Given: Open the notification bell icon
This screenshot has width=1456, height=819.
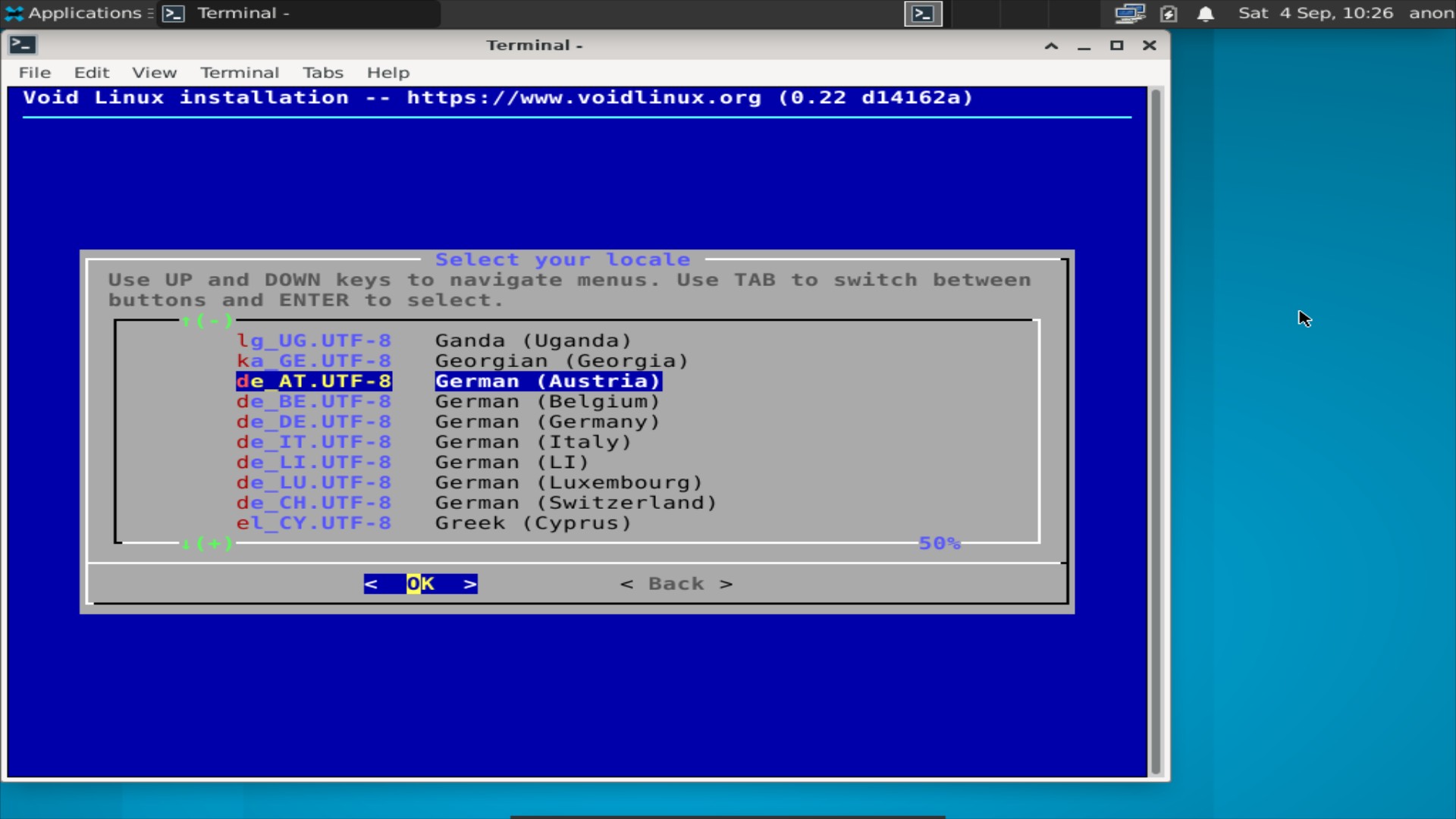Looking at the screenshot, I should [x=1205, y=13].
